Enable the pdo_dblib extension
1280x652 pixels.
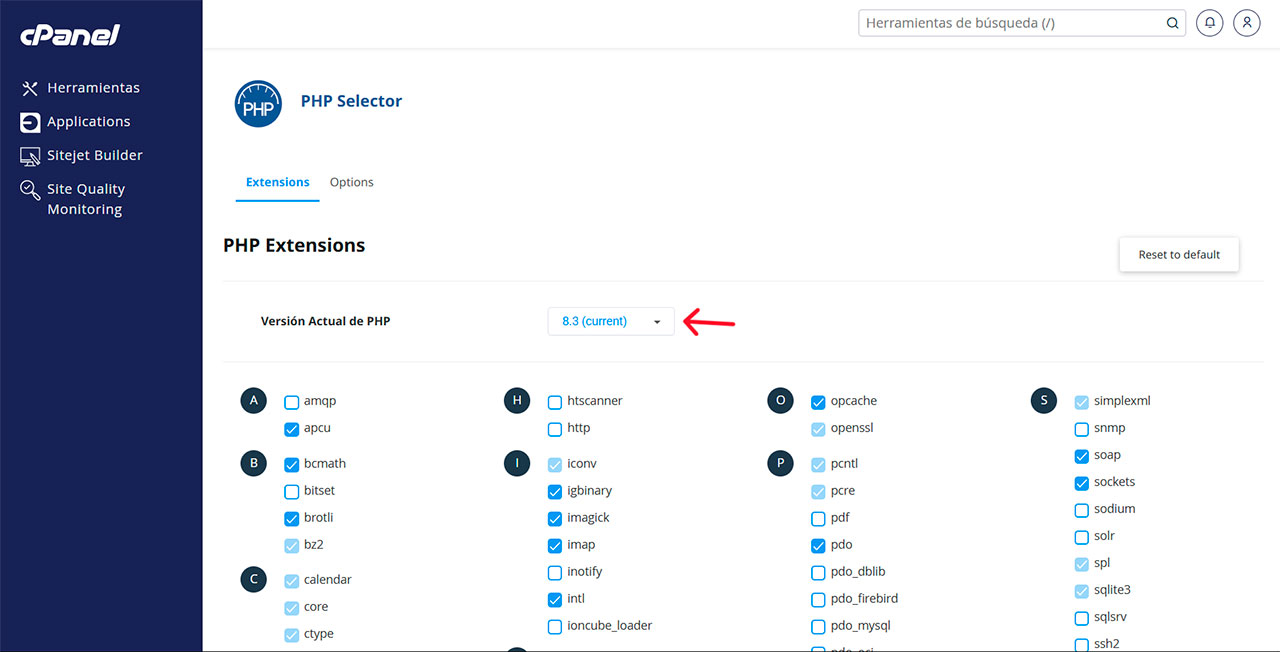tap(818, 573)
